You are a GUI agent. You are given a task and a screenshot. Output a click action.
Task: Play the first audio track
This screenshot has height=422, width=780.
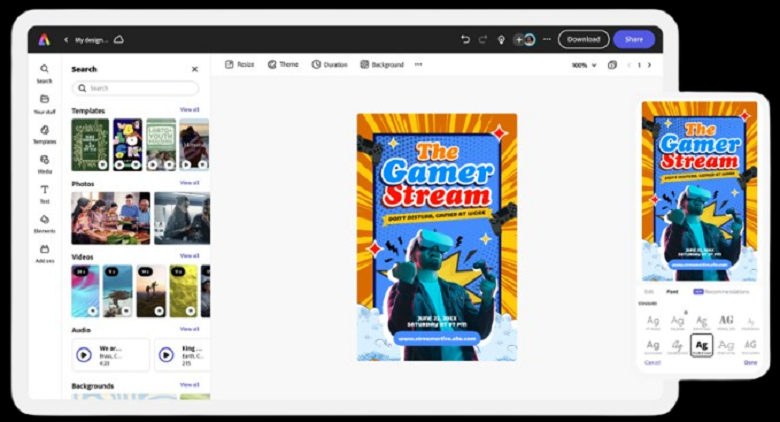tap(83, 354)
